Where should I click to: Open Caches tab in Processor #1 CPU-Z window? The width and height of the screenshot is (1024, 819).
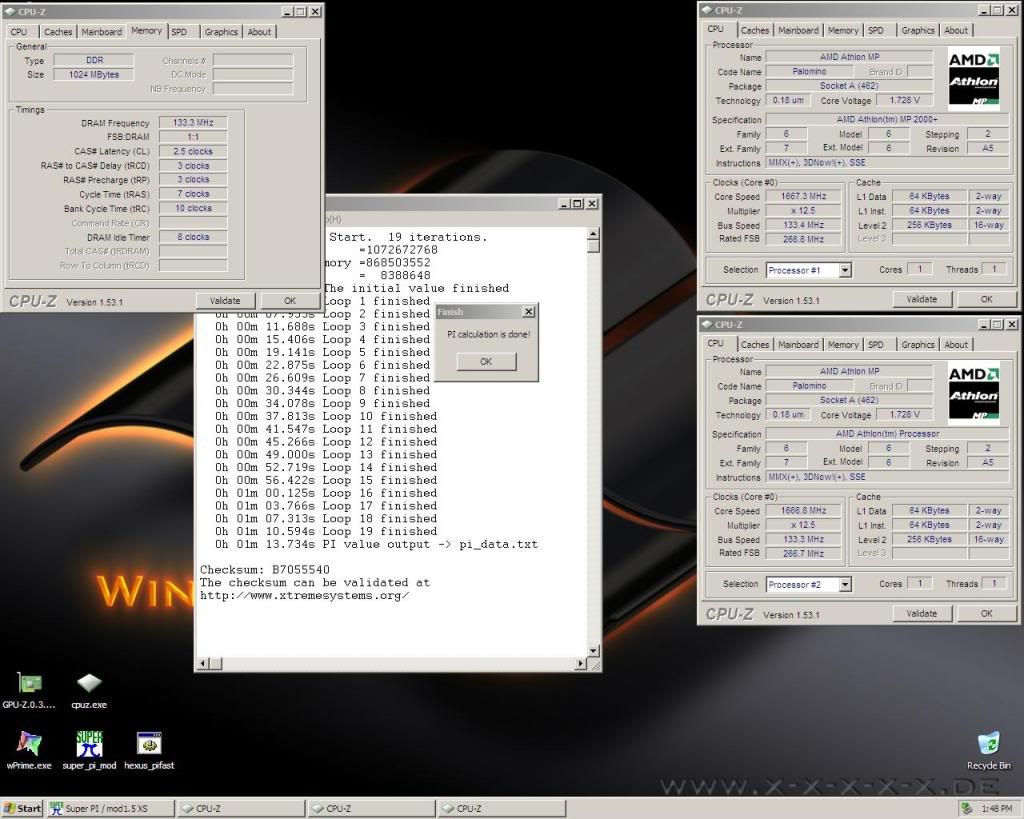point(755,30)
